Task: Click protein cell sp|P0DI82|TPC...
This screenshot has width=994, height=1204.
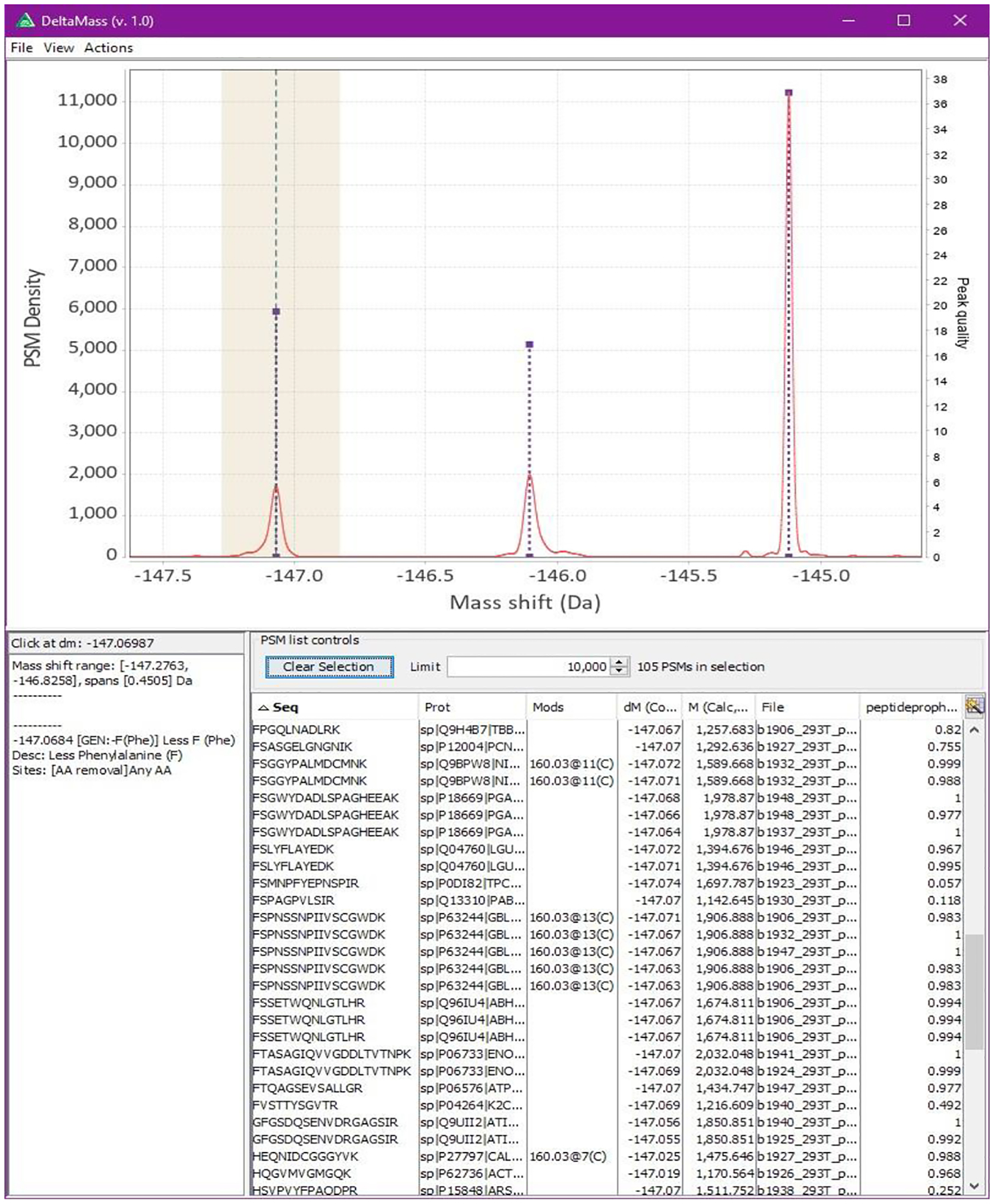Action: [472, 883]
